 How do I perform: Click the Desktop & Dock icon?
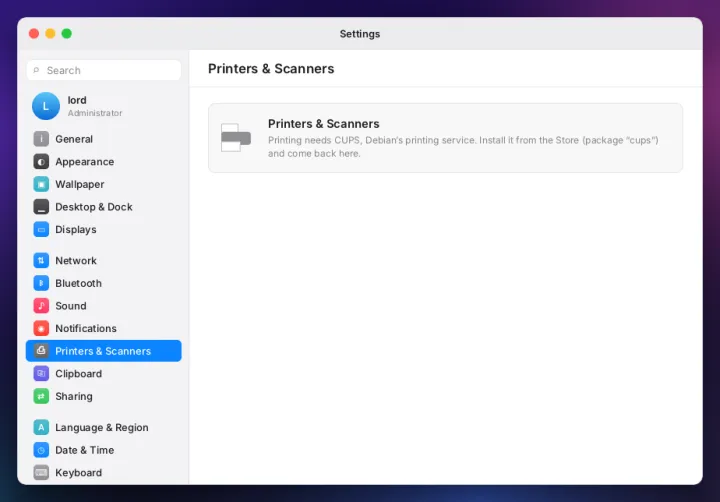pyautogui.click(x=41, y=207)
